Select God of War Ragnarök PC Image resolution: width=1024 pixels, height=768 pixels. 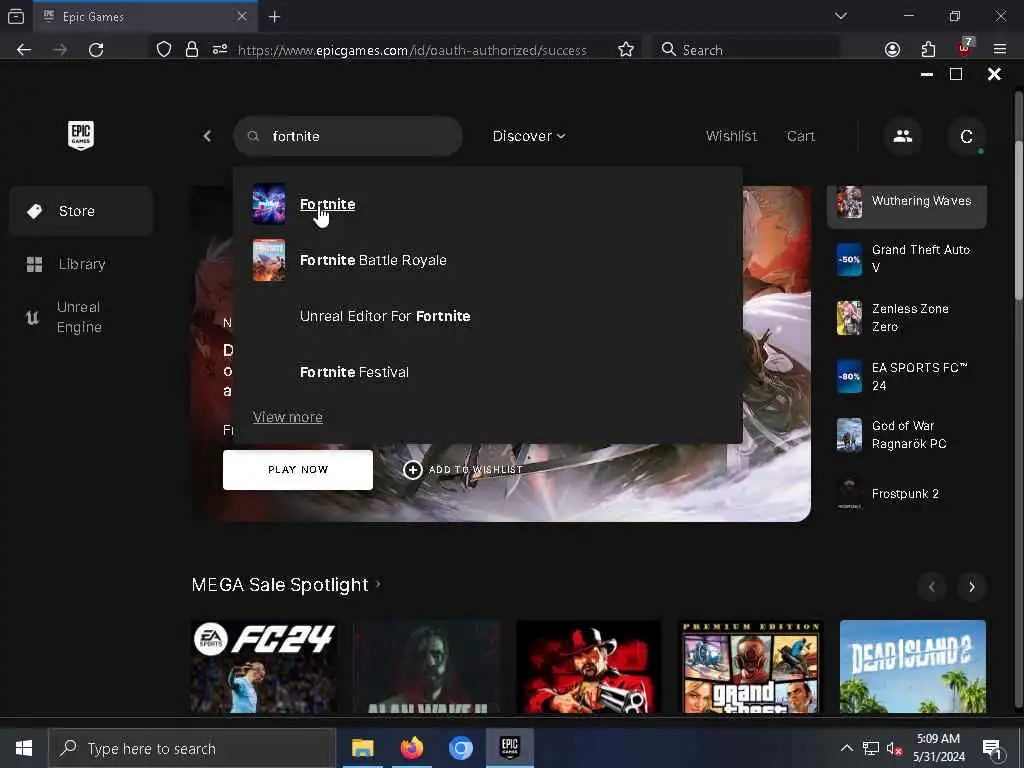coord(906,435)
